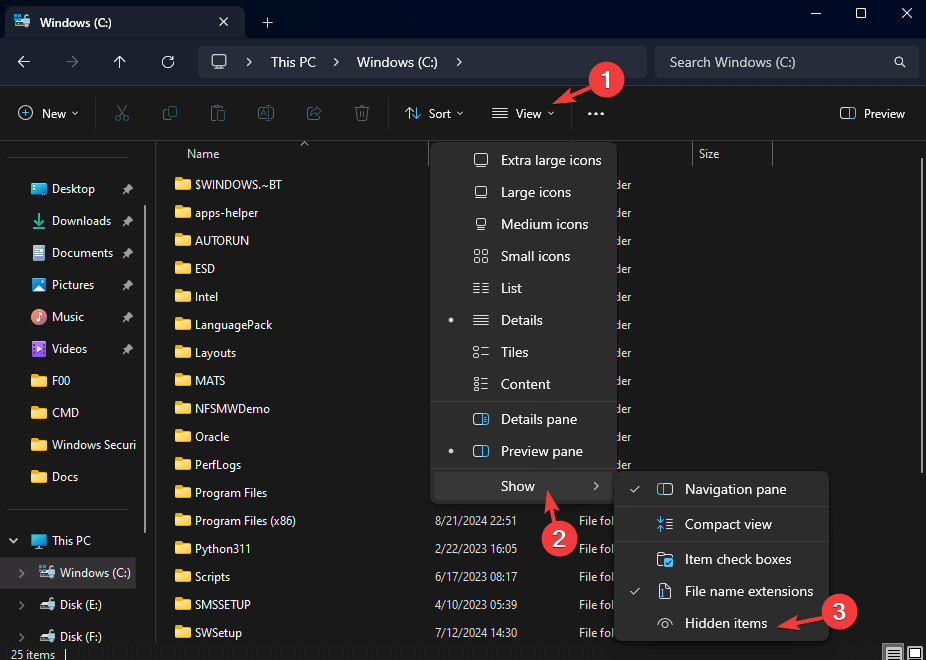Click the Search Windows (C:) field
Image resolution: width=926 pixels, height=660 pixels.
pyautogui.click(x=785, y=62)
